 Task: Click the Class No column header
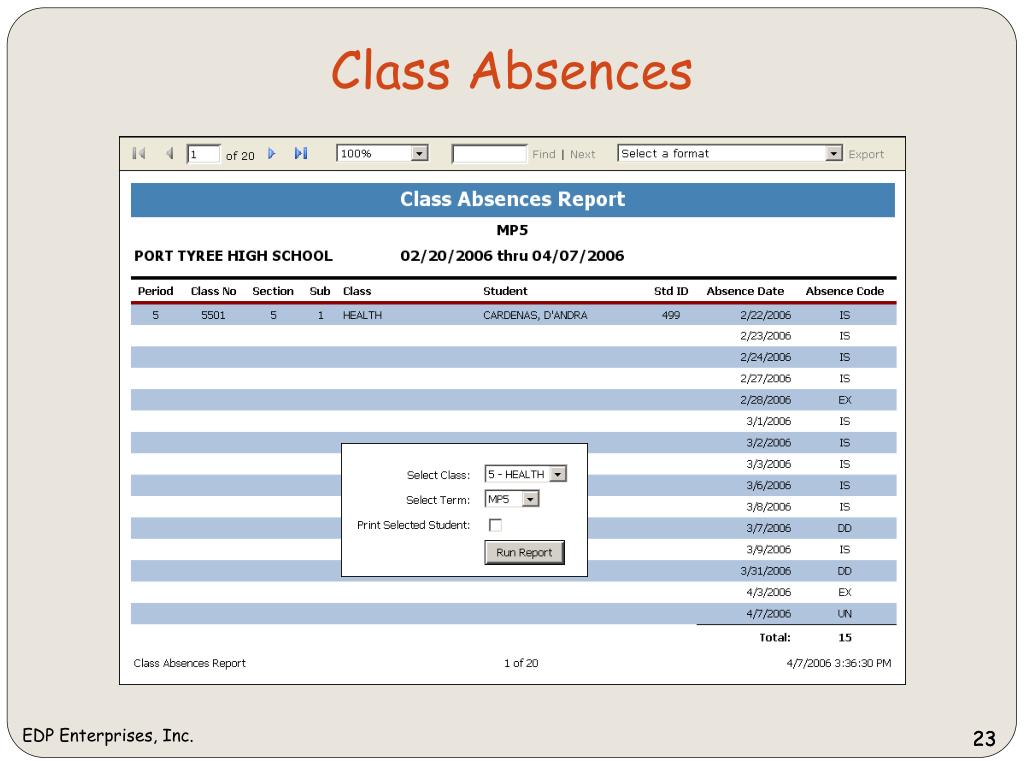tap(214, 291)
